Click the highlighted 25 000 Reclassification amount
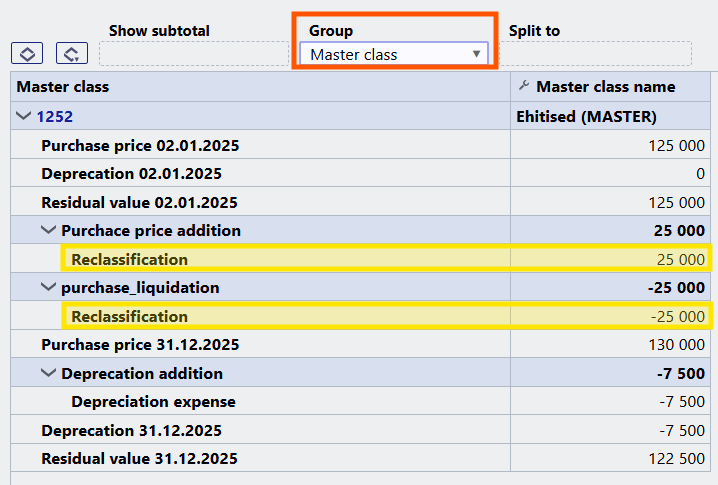 coord(680,259)
